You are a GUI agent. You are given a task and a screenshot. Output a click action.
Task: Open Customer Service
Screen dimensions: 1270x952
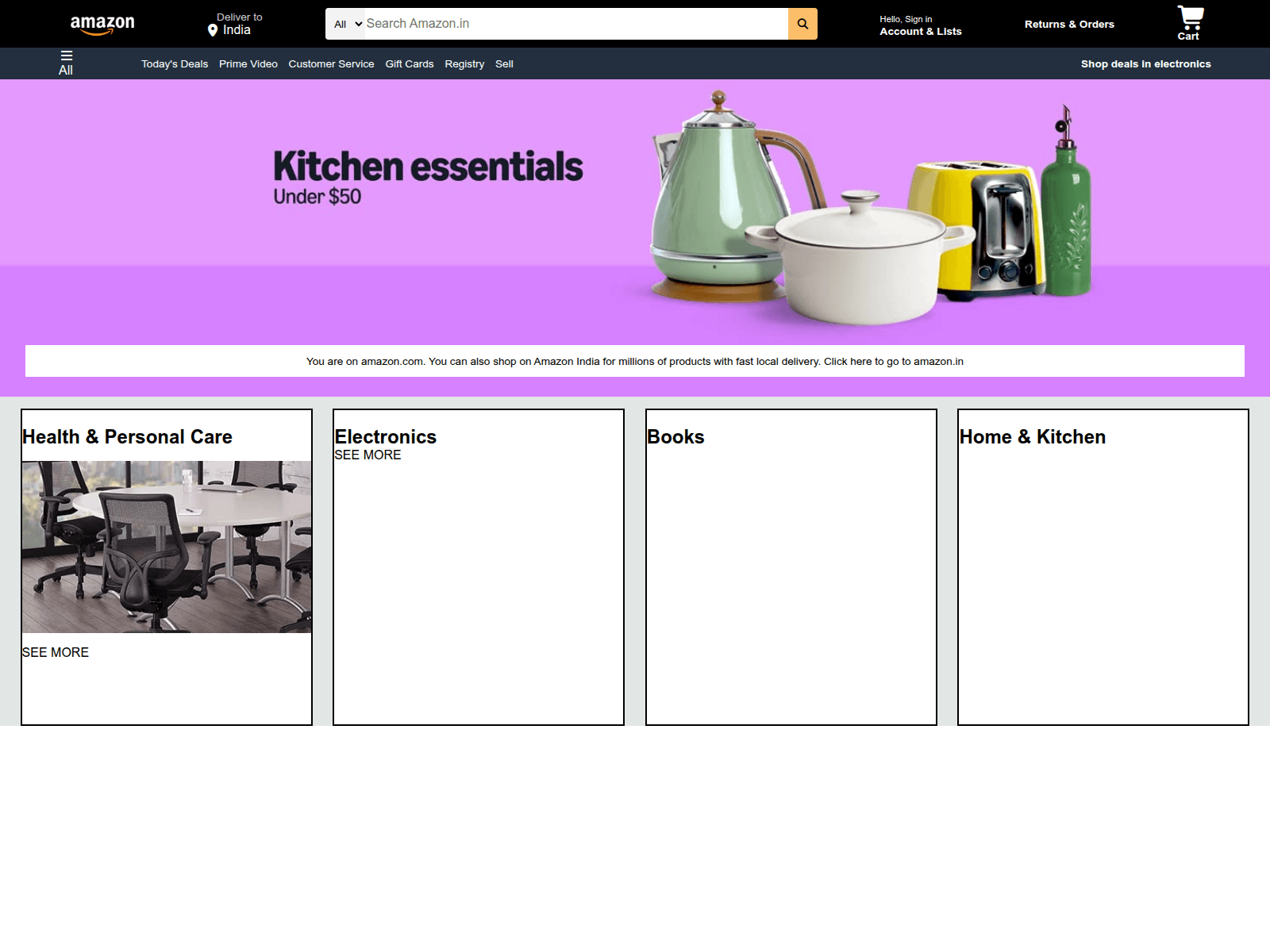point(331,64)
